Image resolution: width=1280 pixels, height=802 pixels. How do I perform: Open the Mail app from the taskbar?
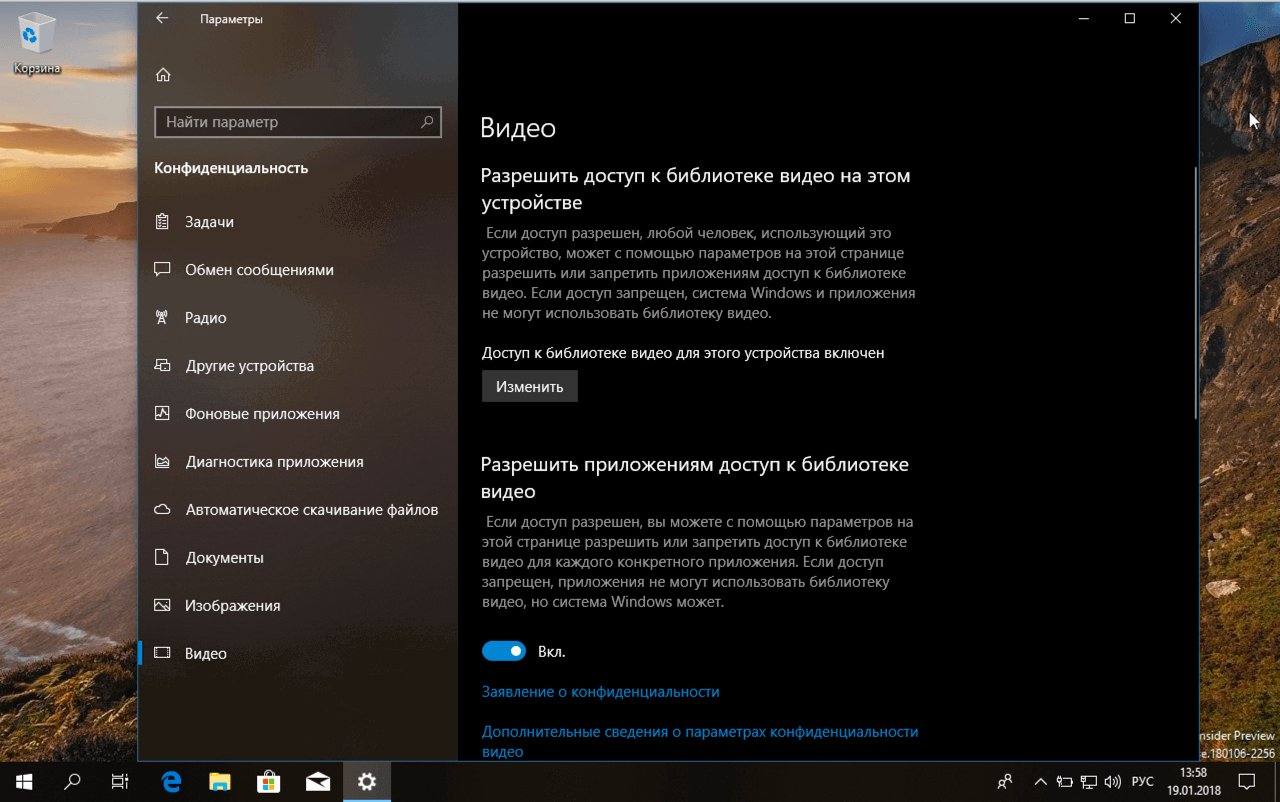pyautogui.click(x=318, y=781)
